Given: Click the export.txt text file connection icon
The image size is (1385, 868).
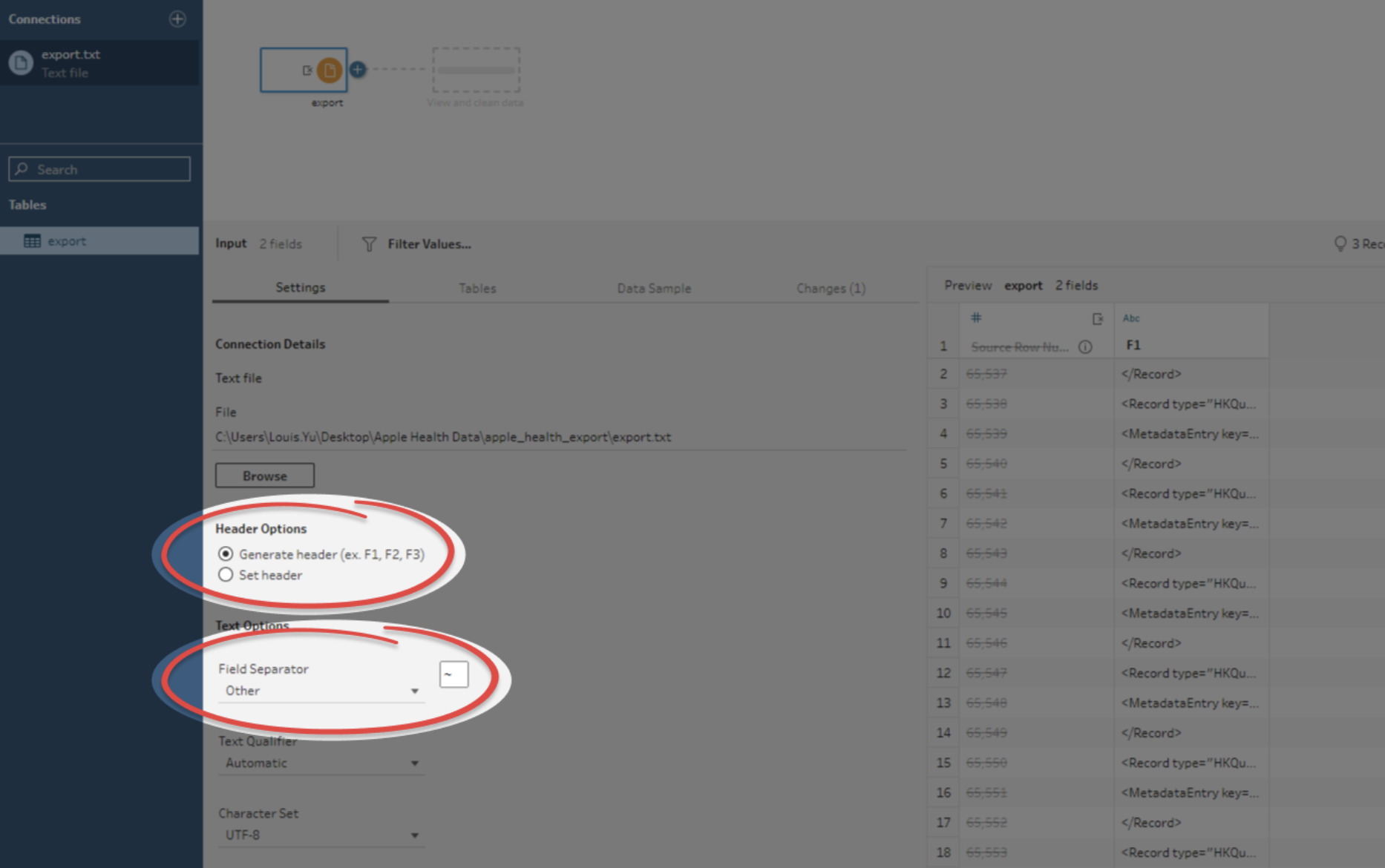Looking at the screenshot, I should [x=21, y=63].
